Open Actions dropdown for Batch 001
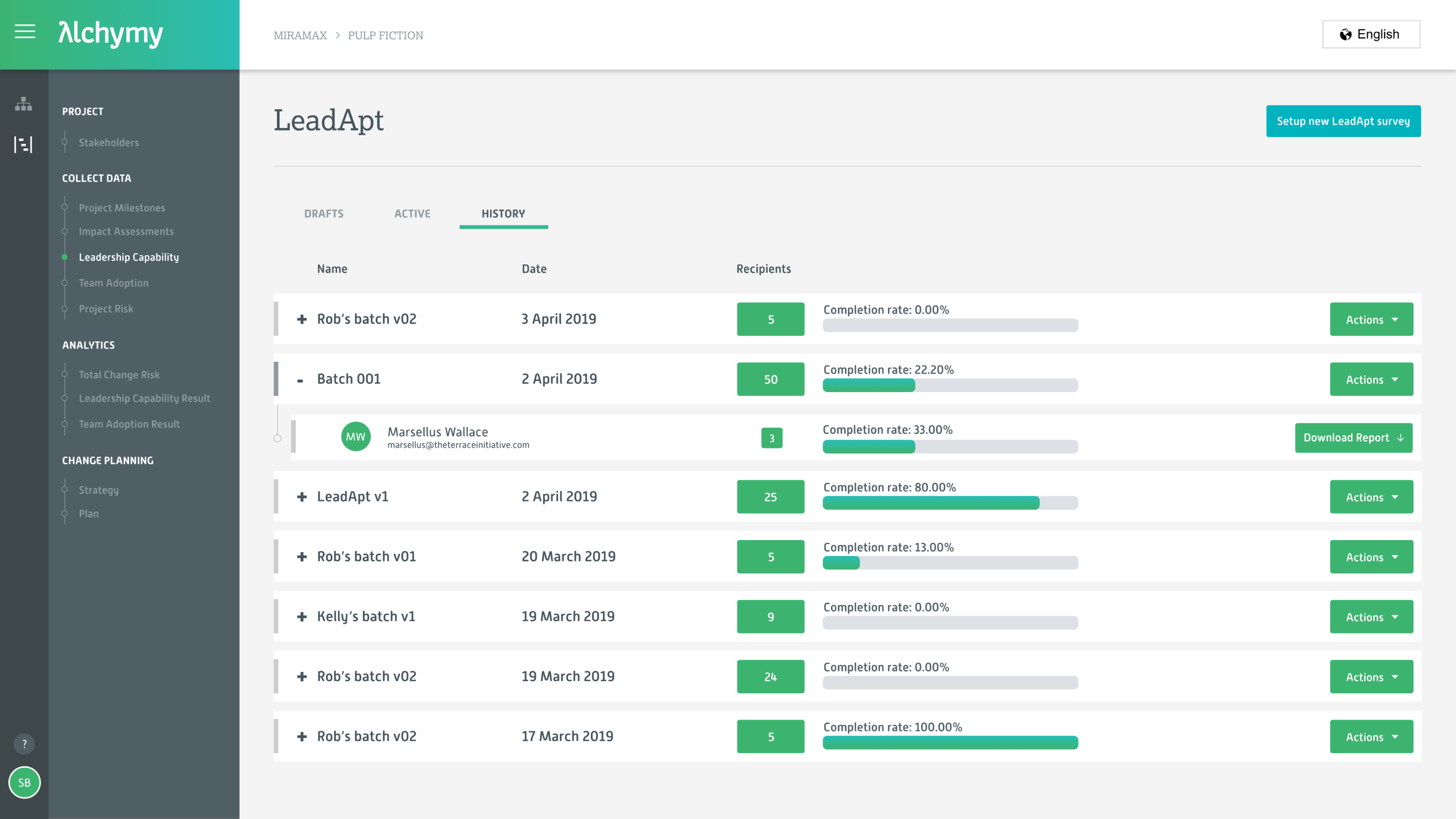The height and width of the screenshot is (819, 1456). point(1371,379)
